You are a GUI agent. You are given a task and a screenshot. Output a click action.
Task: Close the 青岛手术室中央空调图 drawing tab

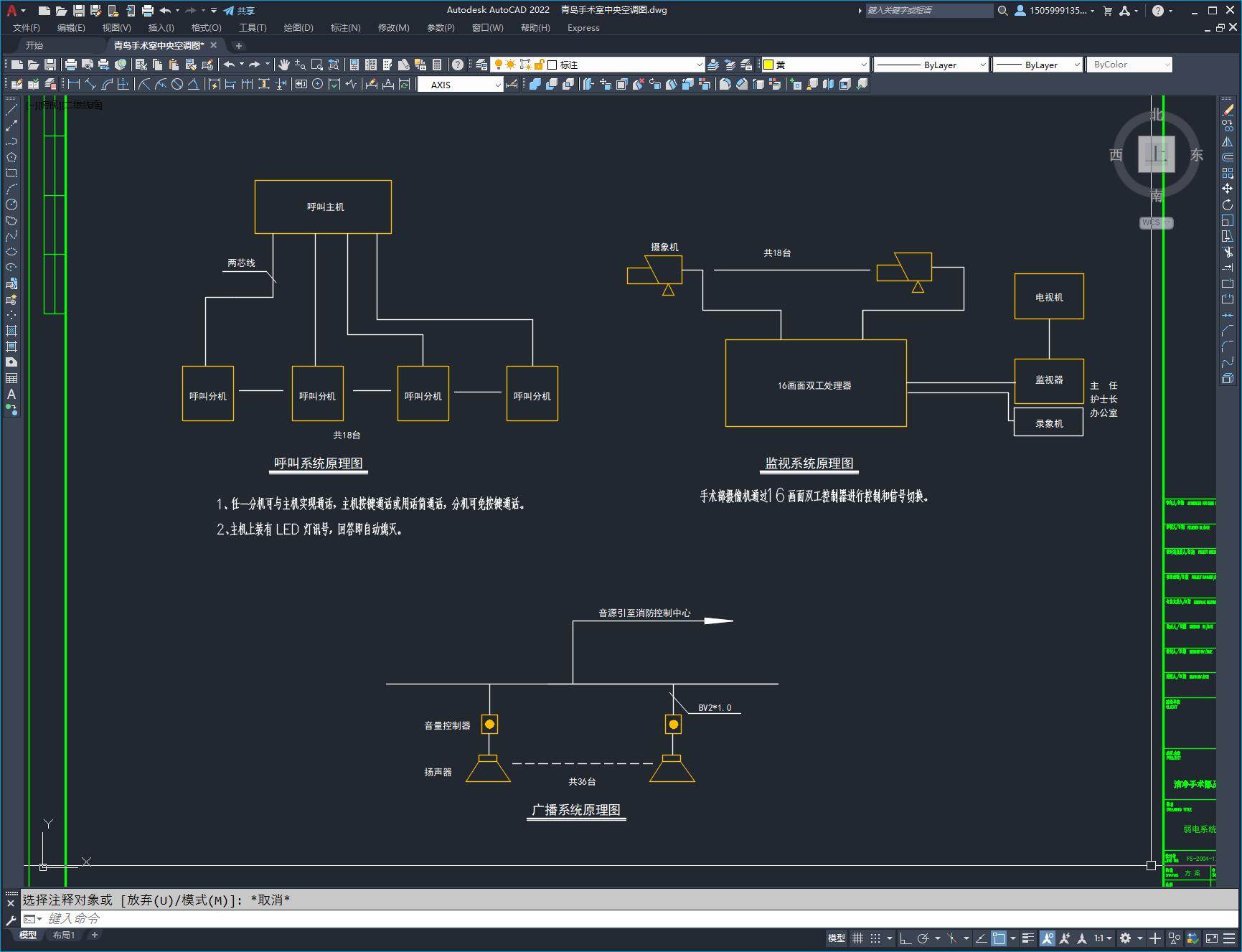point(214,44)
